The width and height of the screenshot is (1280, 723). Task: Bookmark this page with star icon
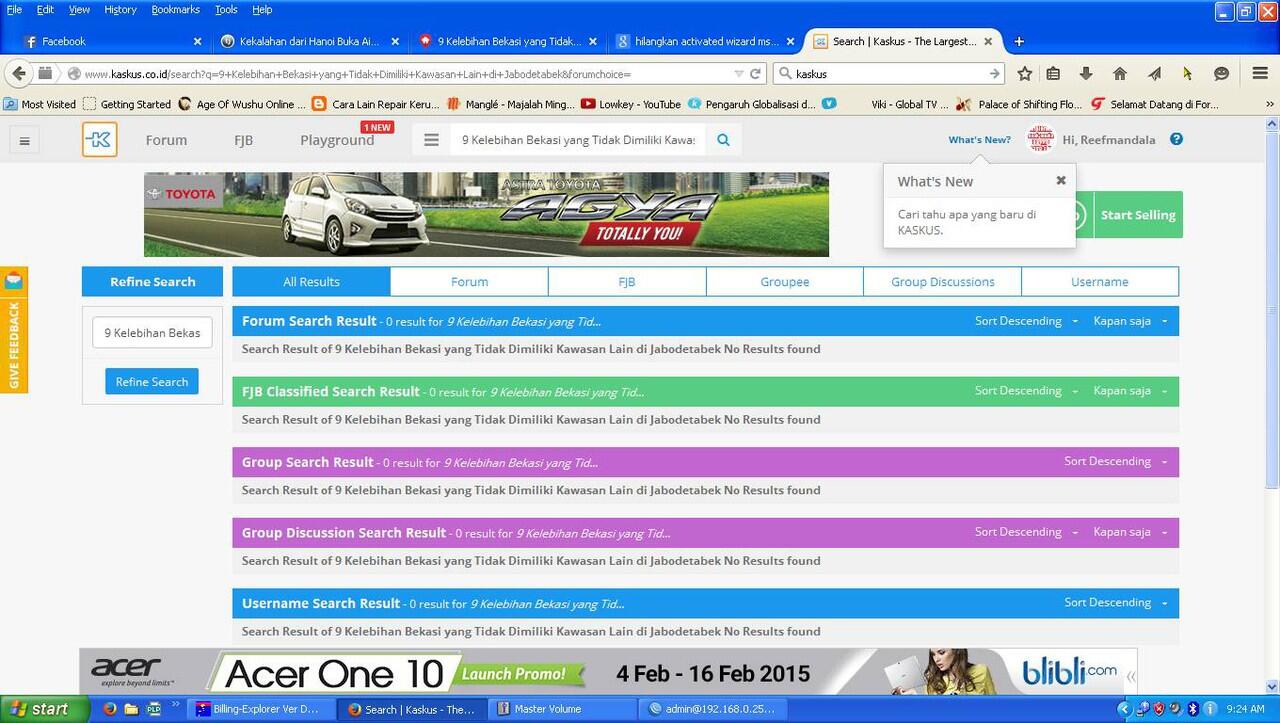pos(1025,73)
